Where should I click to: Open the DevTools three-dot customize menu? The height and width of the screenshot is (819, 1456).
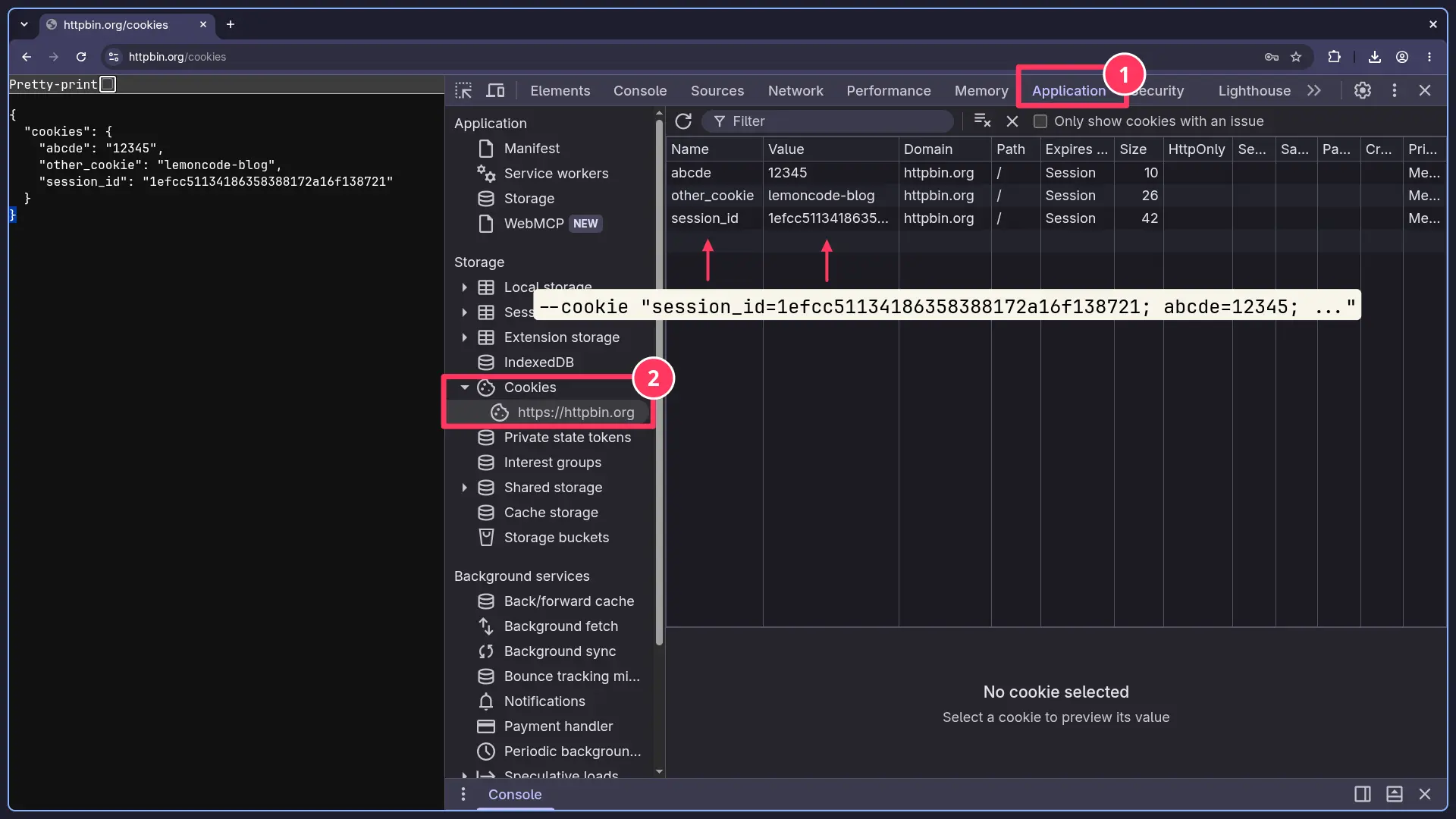click(x=1394, y=90)
